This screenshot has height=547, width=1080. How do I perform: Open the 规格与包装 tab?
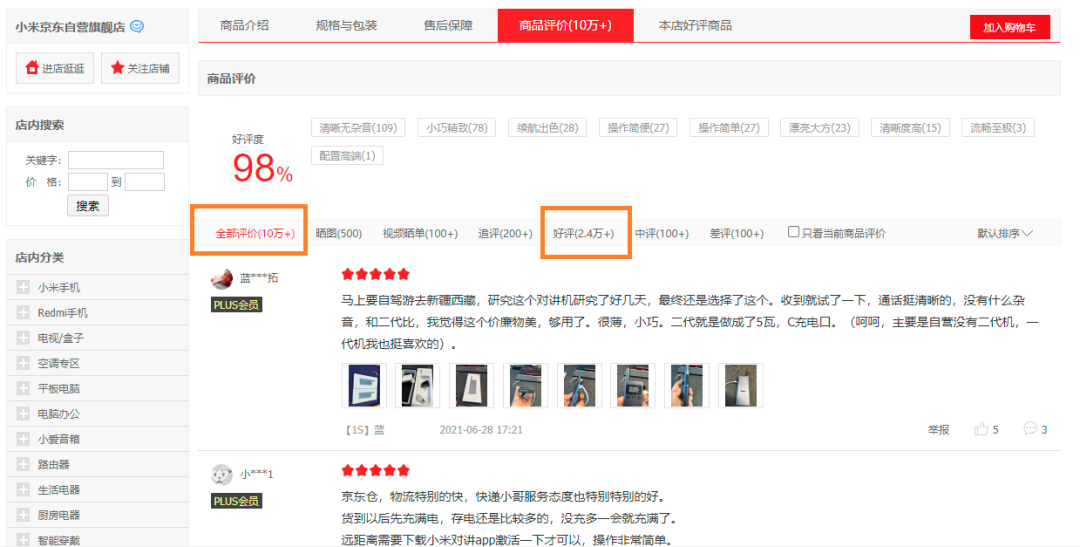pyautogui.click(x=346, y=25)
